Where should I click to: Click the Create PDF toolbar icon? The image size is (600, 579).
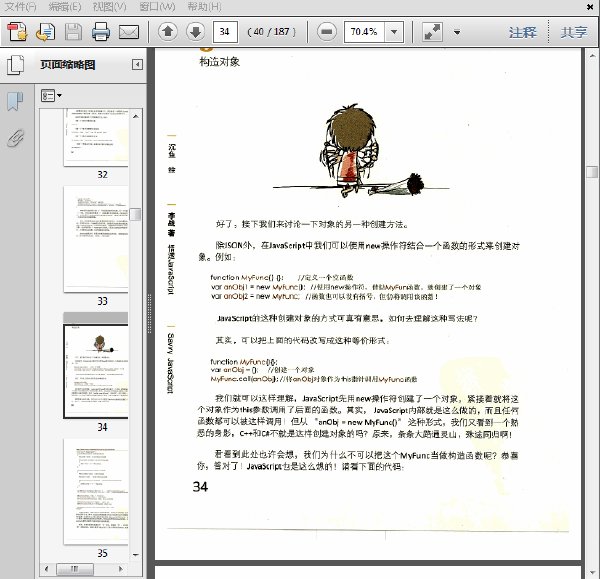[17, 32]
